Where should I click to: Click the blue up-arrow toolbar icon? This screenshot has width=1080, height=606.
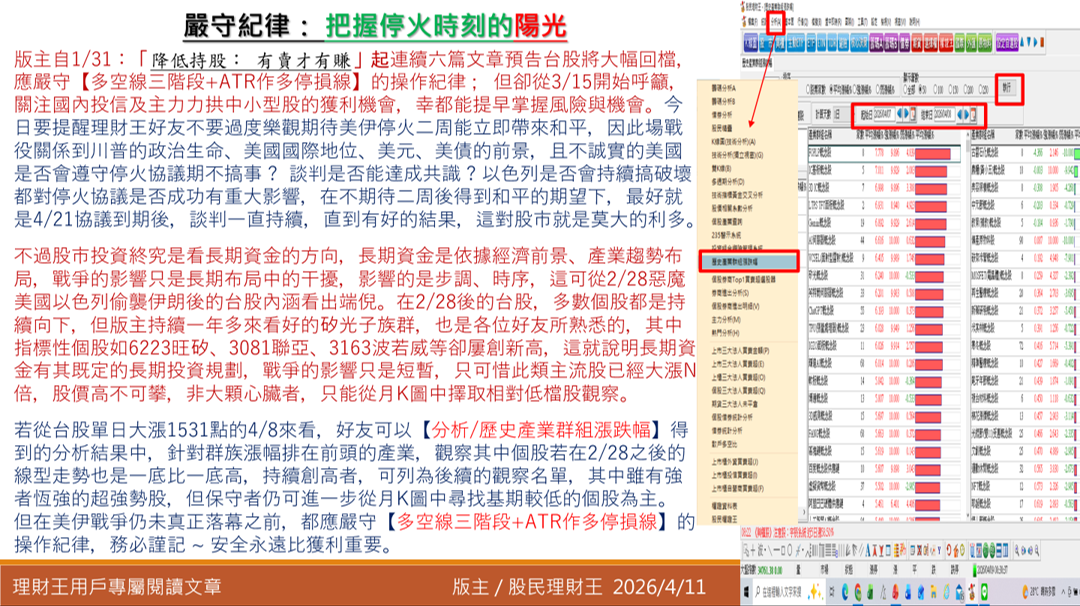[1022, 42]
